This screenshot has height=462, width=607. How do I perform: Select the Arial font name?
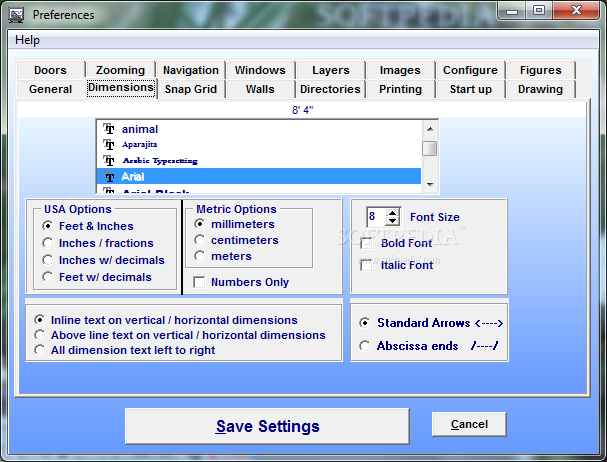point(133,177)
